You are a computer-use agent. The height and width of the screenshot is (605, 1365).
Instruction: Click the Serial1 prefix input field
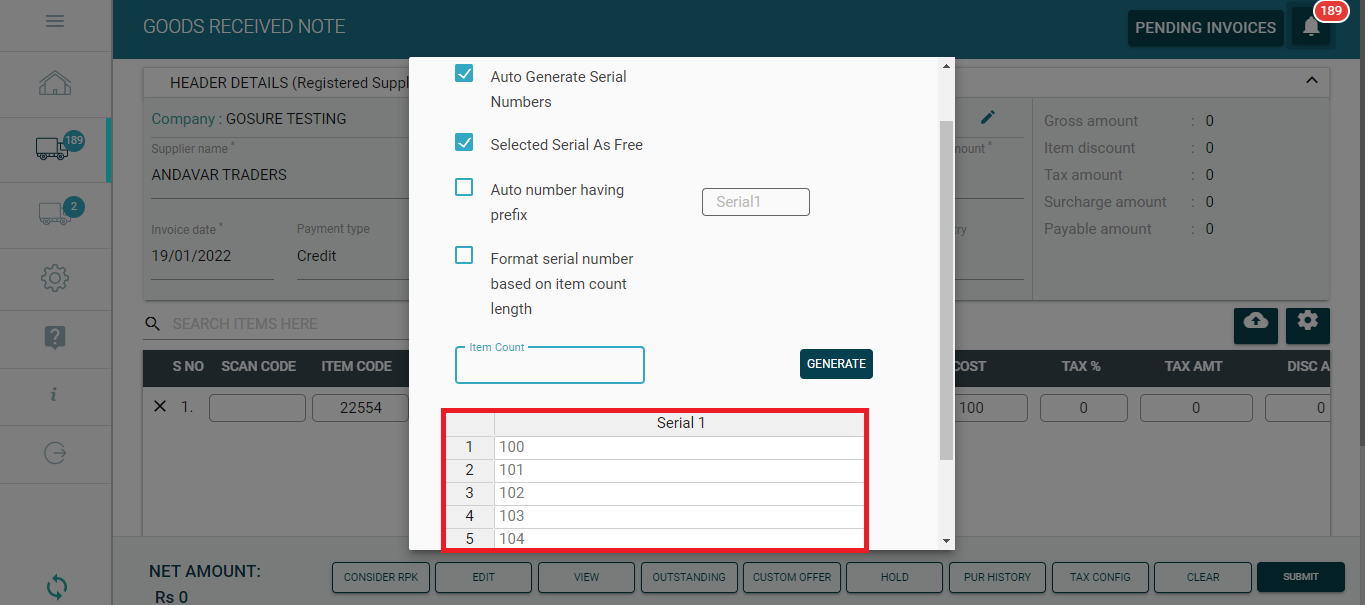point(756,202)
